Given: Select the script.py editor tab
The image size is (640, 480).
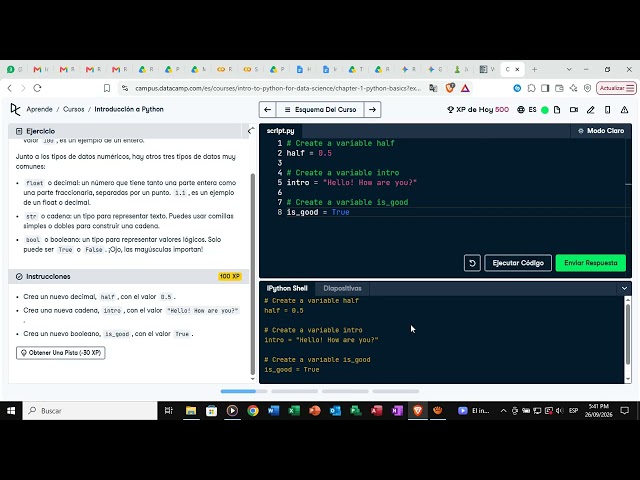Looking at the screenshot, I should pyautogui.click(x=280, y=131).
